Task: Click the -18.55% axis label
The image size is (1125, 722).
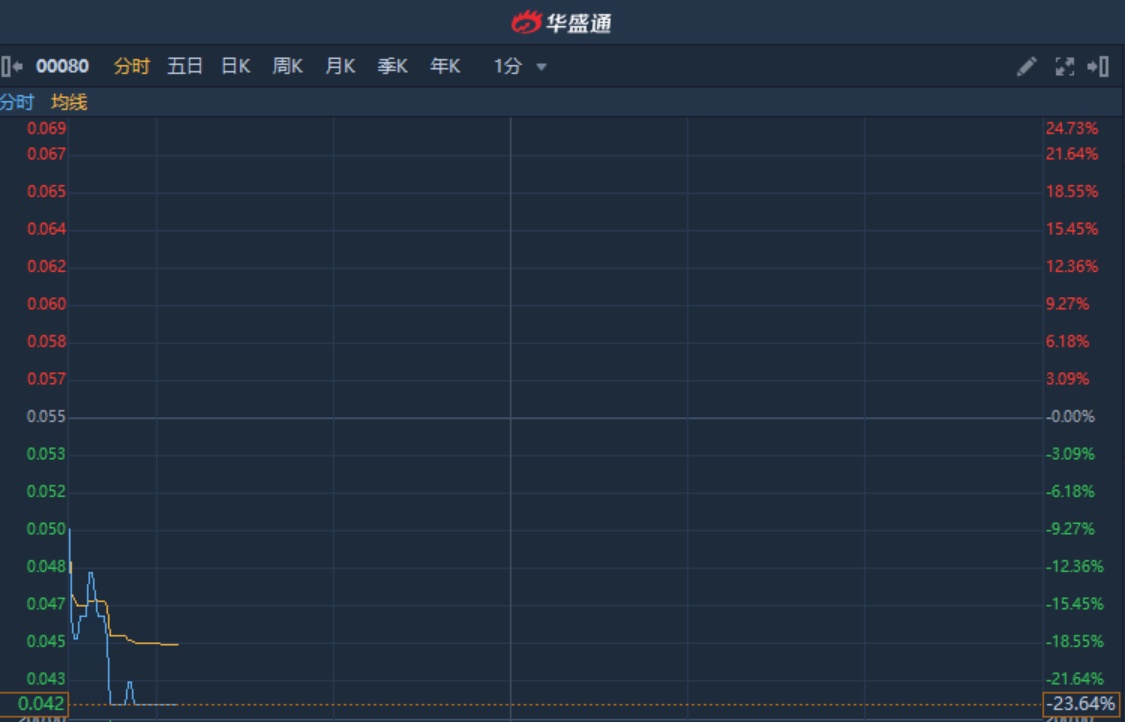Action: 1075,641
